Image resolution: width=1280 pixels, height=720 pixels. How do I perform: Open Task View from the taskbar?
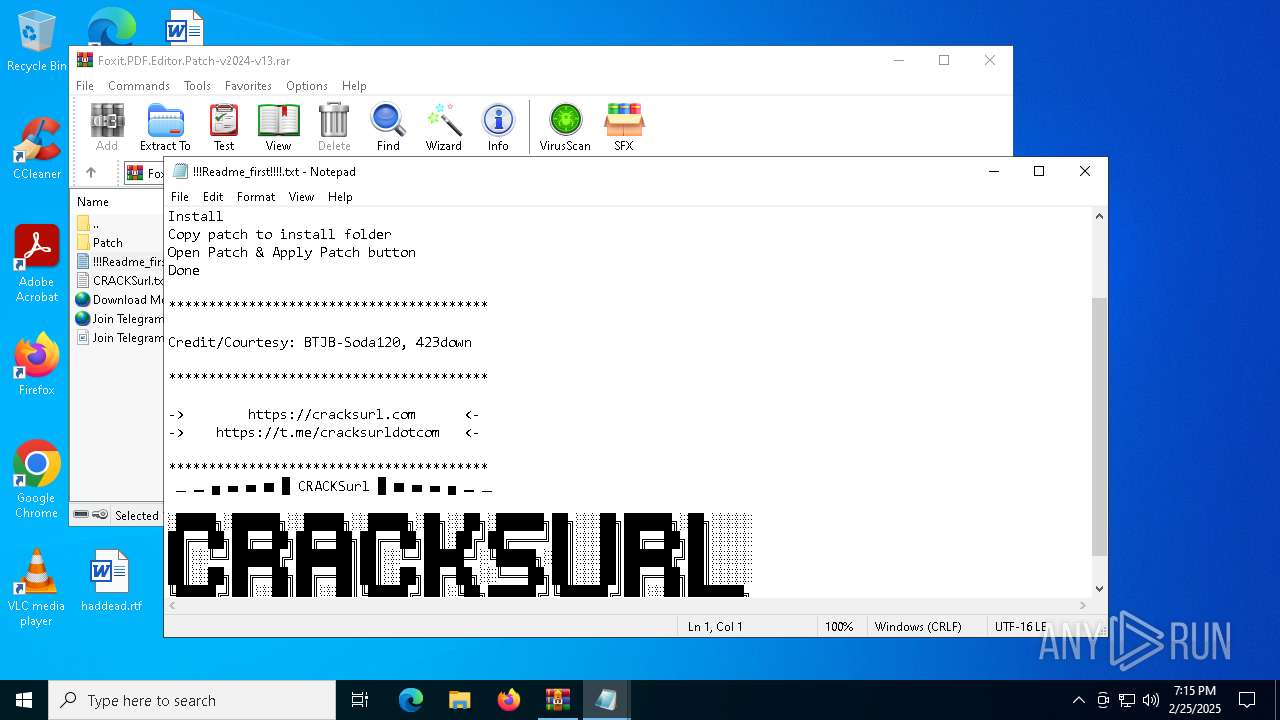click(360, 700)
